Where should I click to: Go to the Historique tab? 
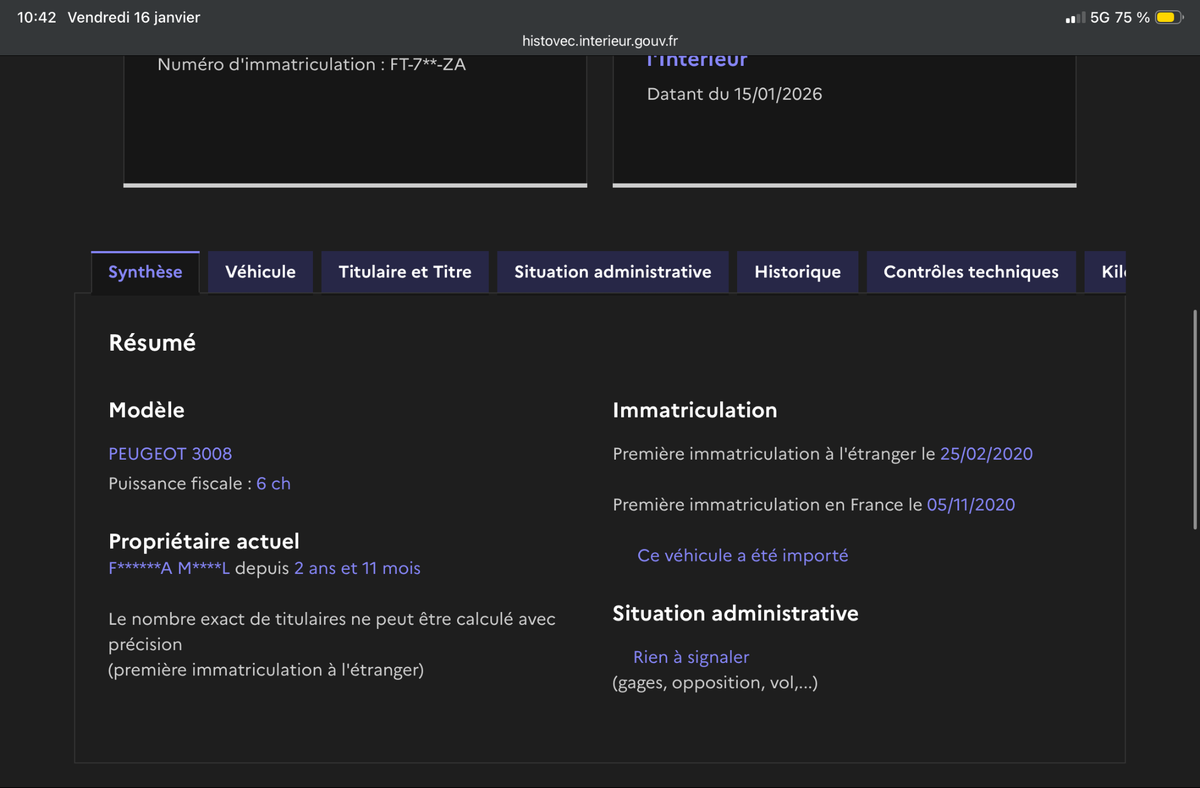(797, 272)
